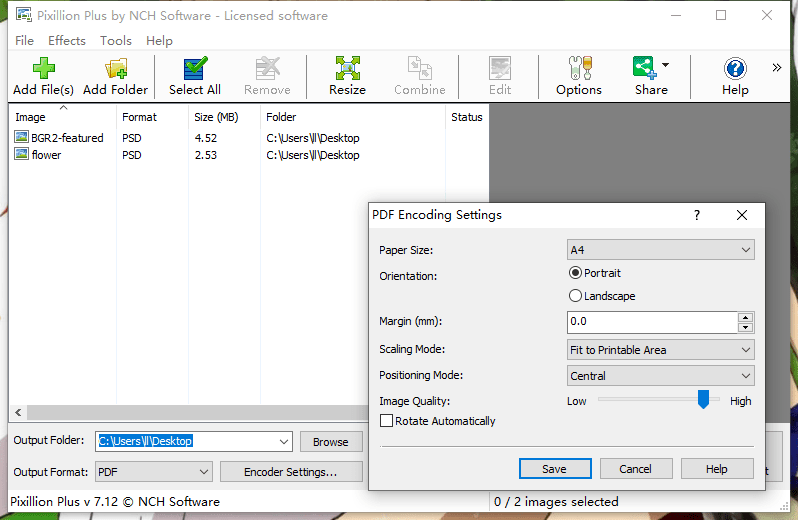Viewport: 798px width, 520px height.
Task: Open the Tools menu
Action: (x=116, y=40)
